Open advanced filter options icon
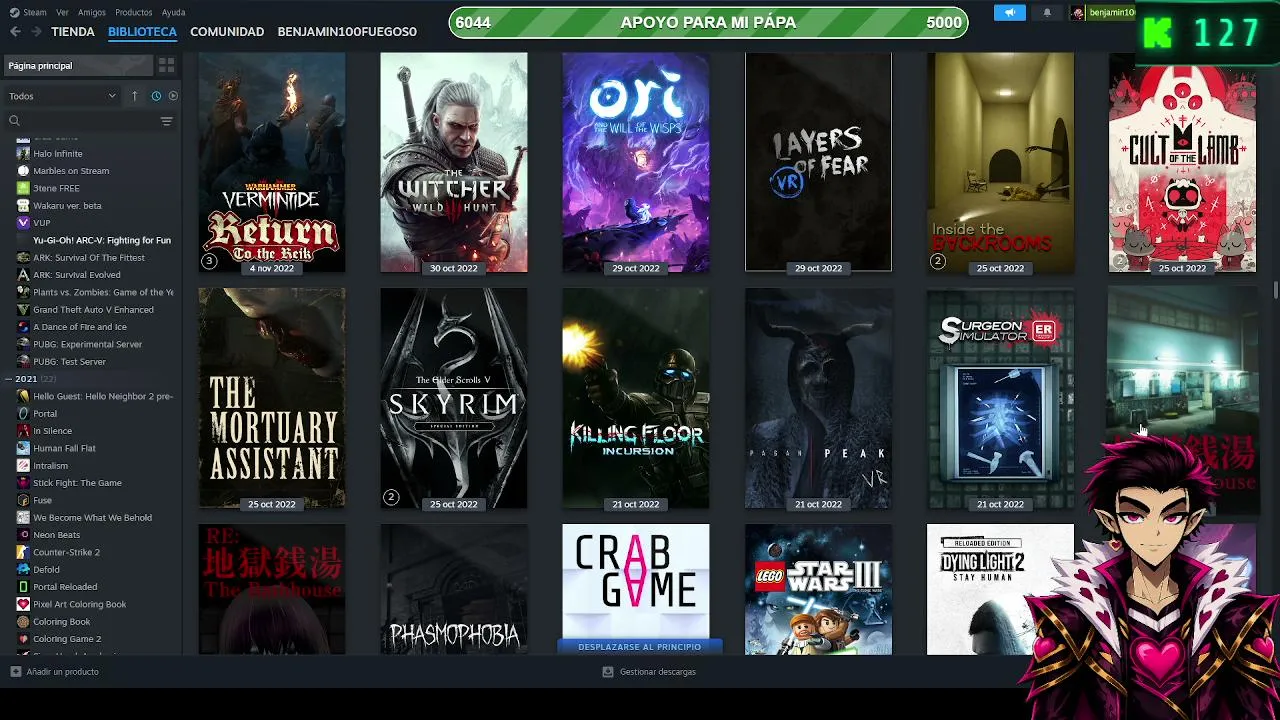The width and height of the screenshot is (1280, 720). [x=167, y=121]
